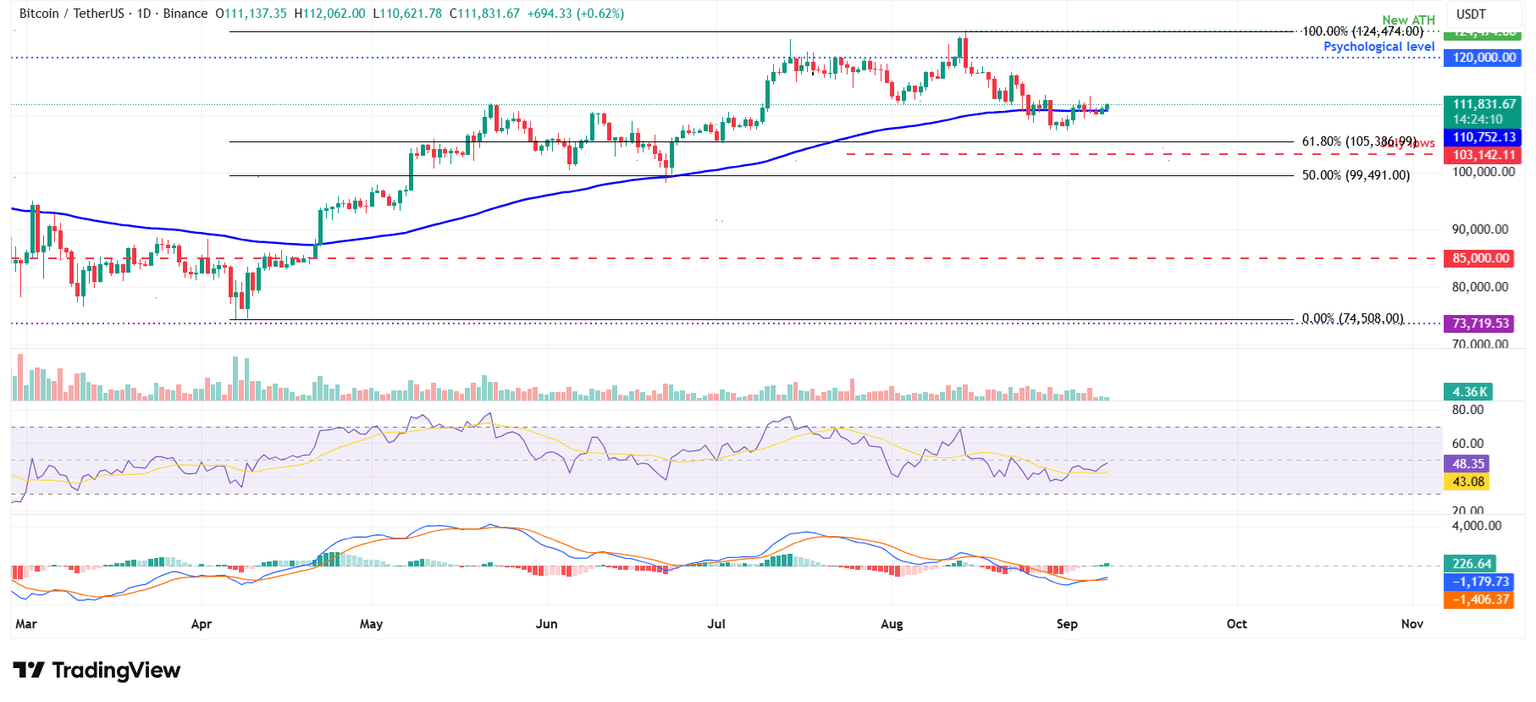Click the MACD histogram value 226.64
This screenshot has width=1536, height=702.
(1468, 563)
